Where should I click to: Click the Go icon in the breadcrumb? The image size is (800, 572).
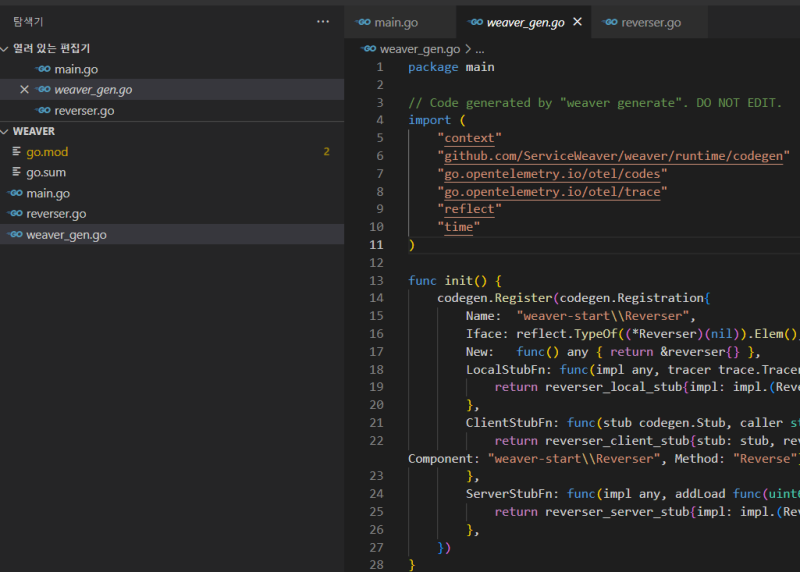tap(369, 48)
